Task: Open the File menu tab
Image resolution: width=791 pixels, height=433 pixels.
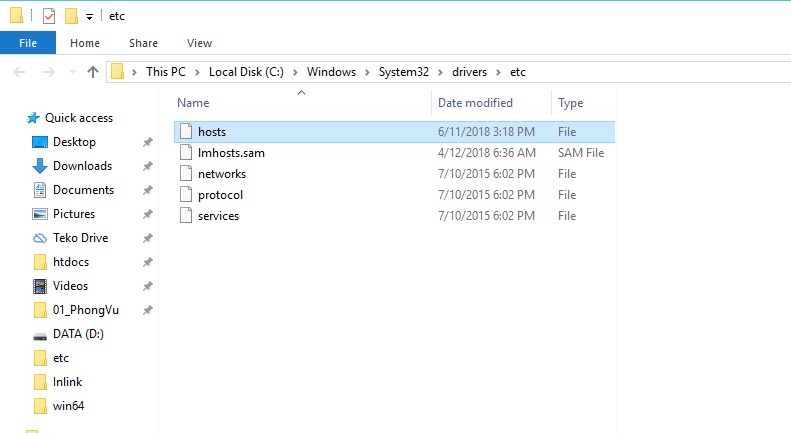Action: (x=28, y=43)
